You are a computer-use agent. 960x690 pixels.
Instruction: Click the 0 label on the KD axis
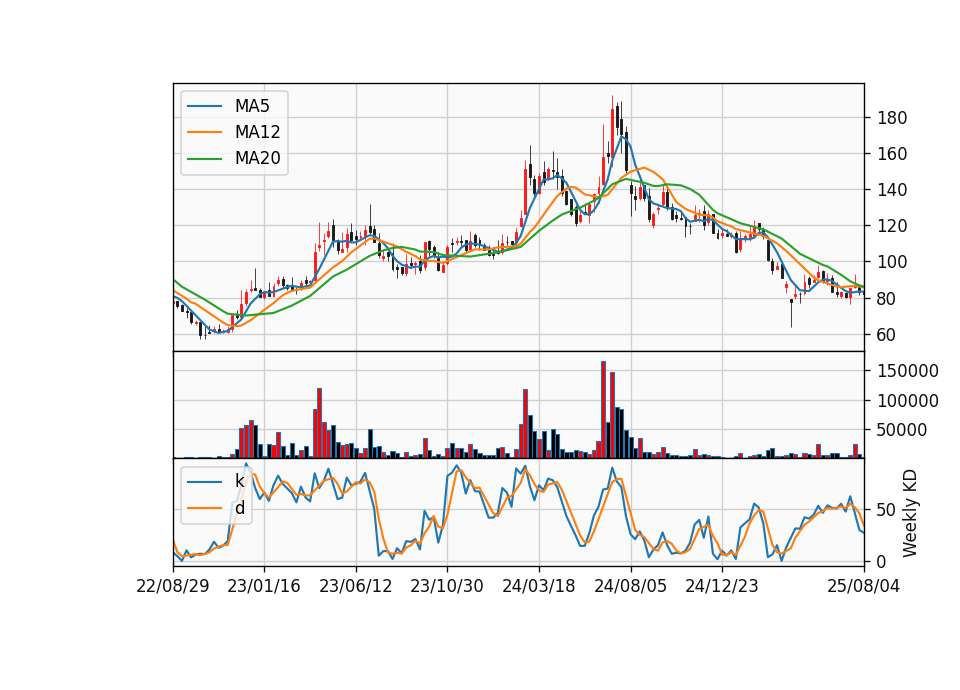click(x=882, y=561)
